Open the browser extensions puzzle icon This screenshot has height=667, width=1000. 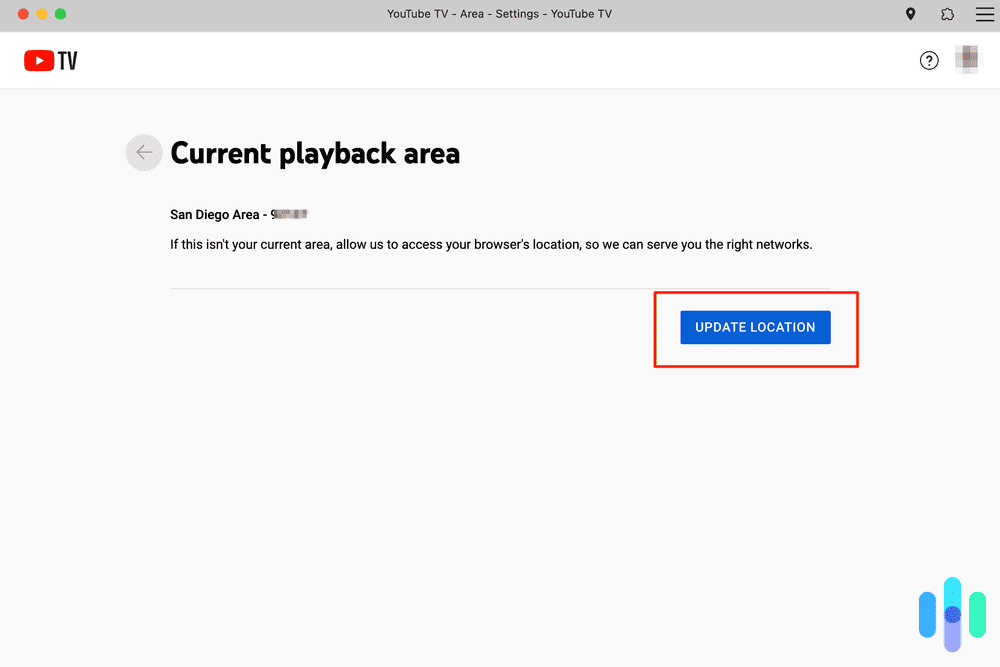coord(947,14)
